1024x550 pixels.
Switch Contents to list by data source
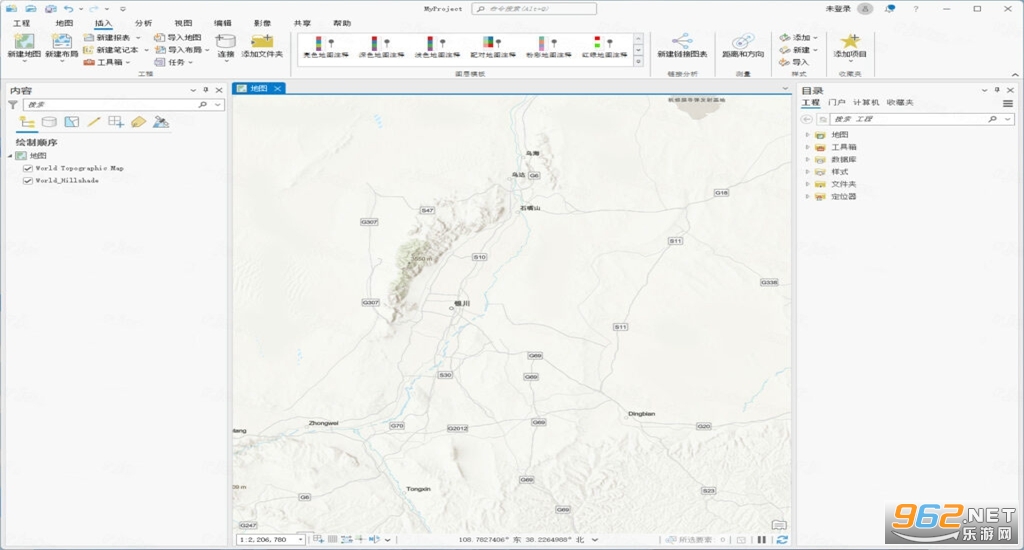pos(49,121)
